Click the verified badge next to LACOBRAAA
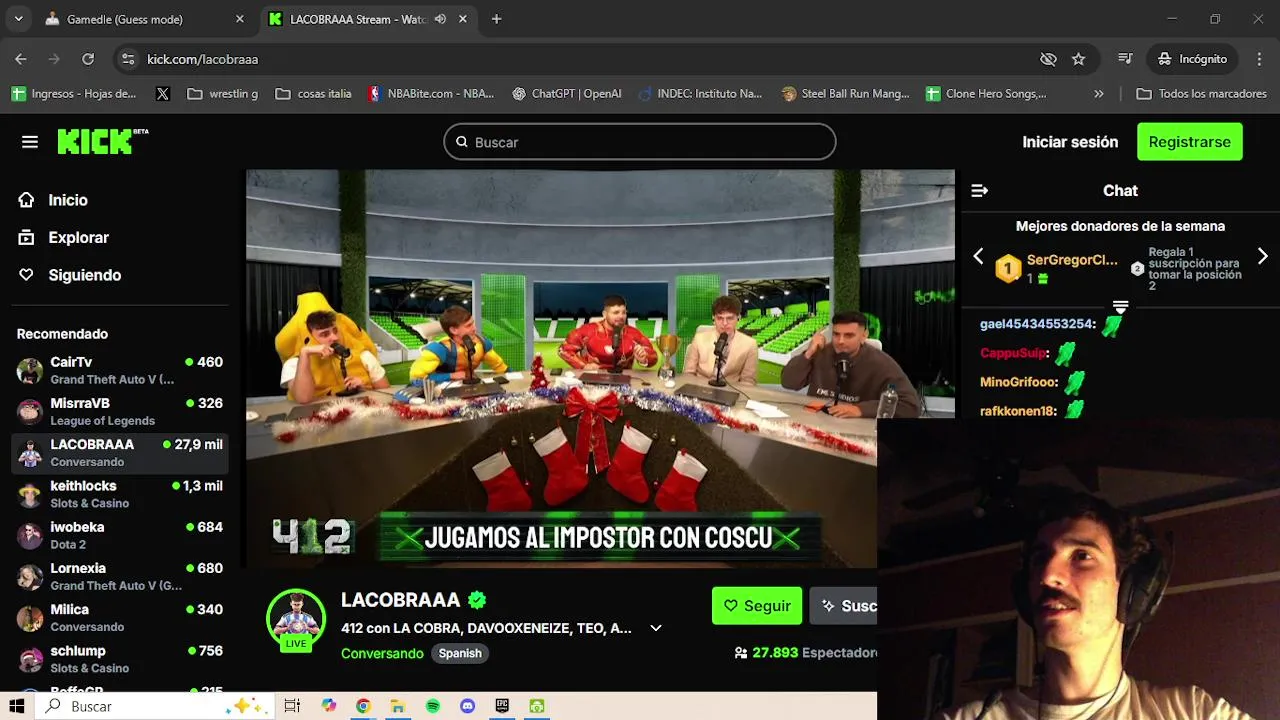The image size is (1280, 720). pyautogui.click(x=477, y=600)
